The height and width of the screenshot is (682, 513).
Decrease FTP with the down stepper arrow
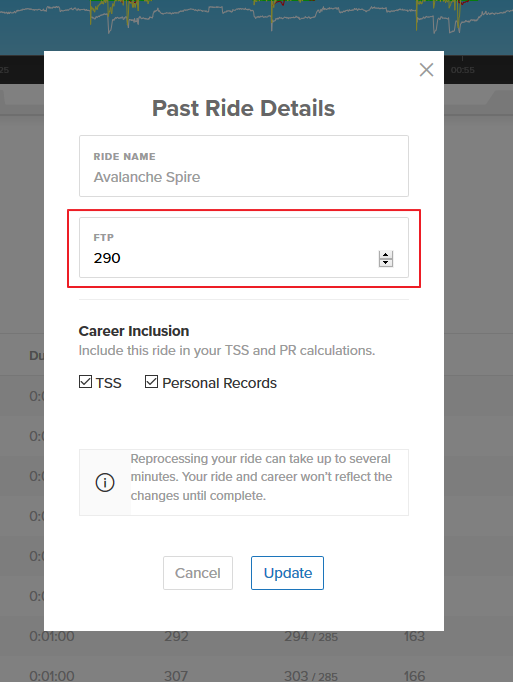[x=386, y=263]
